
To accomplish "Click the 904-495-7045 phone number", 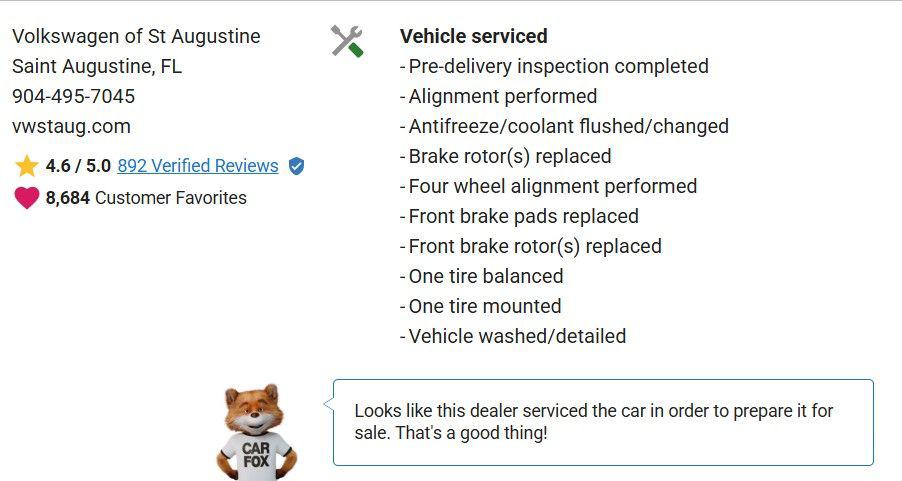I will tap(73, 96).
